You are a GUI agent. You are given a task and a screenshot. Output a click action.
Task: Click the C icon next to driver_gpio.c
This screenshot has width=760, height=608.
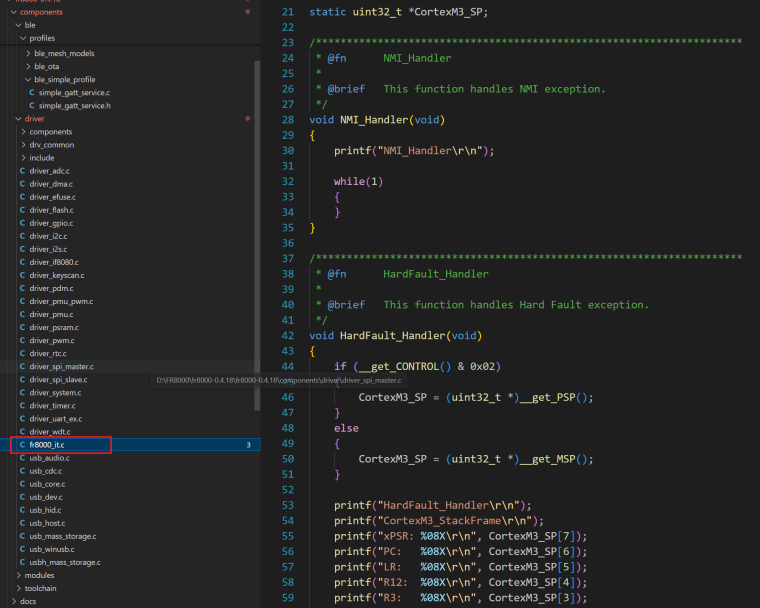[x=22, y=223]
